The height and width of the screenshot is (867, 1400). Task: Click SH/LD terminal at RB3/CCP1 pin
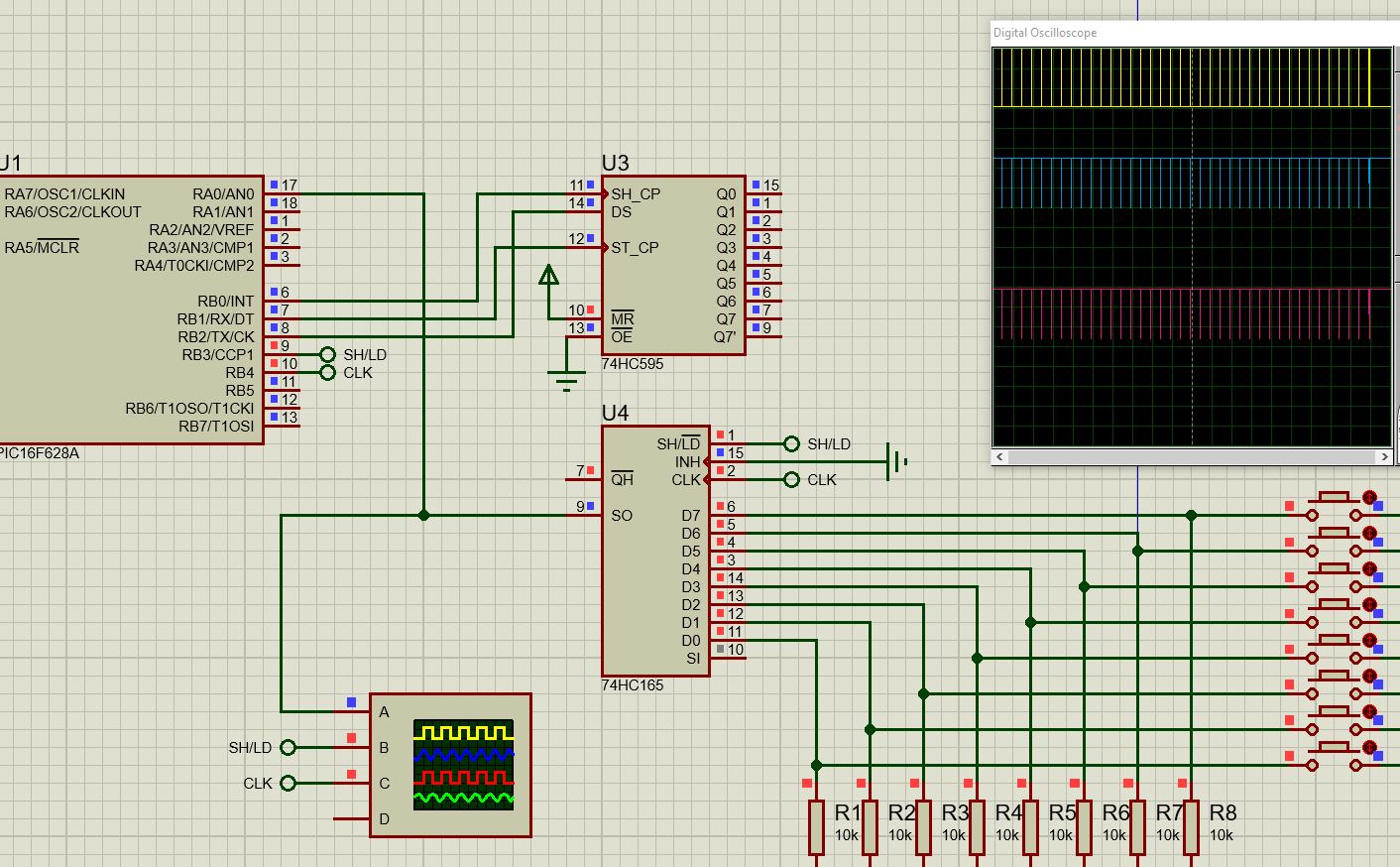pos(328,354)
